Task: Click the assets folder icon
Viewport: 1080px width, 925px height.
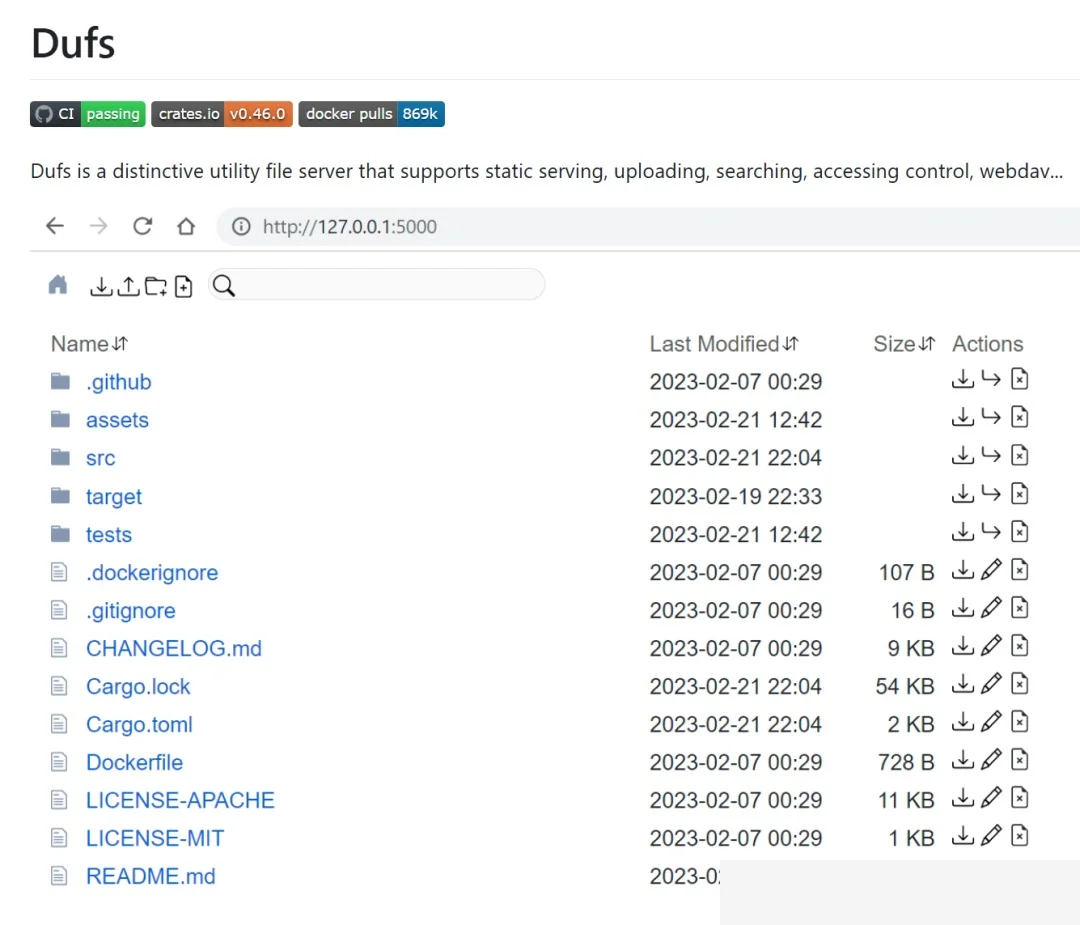Action: point(61,419)
